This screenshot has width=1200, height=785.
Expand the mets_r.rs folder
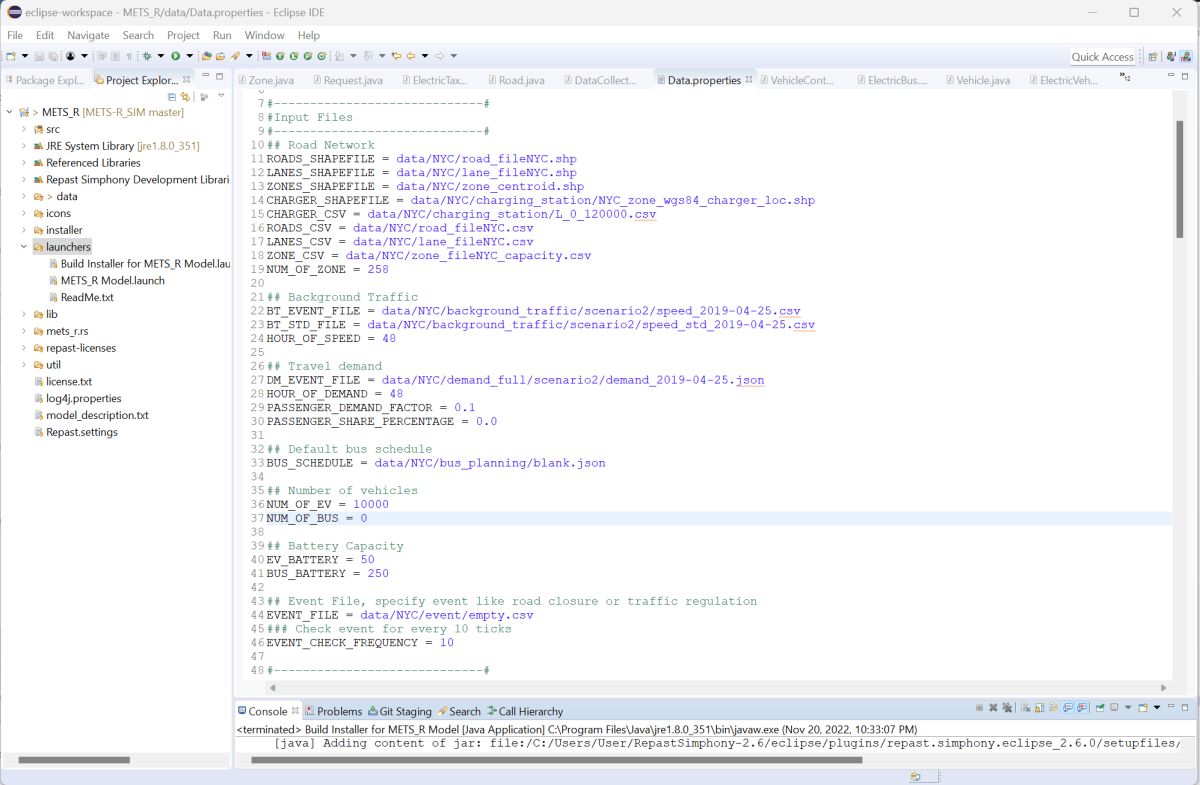coord(24,331)
